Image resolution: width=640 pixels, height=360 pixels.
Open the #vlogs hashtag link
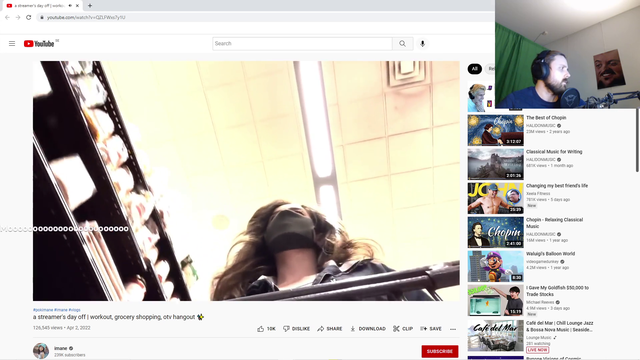[x=74, y=310]
